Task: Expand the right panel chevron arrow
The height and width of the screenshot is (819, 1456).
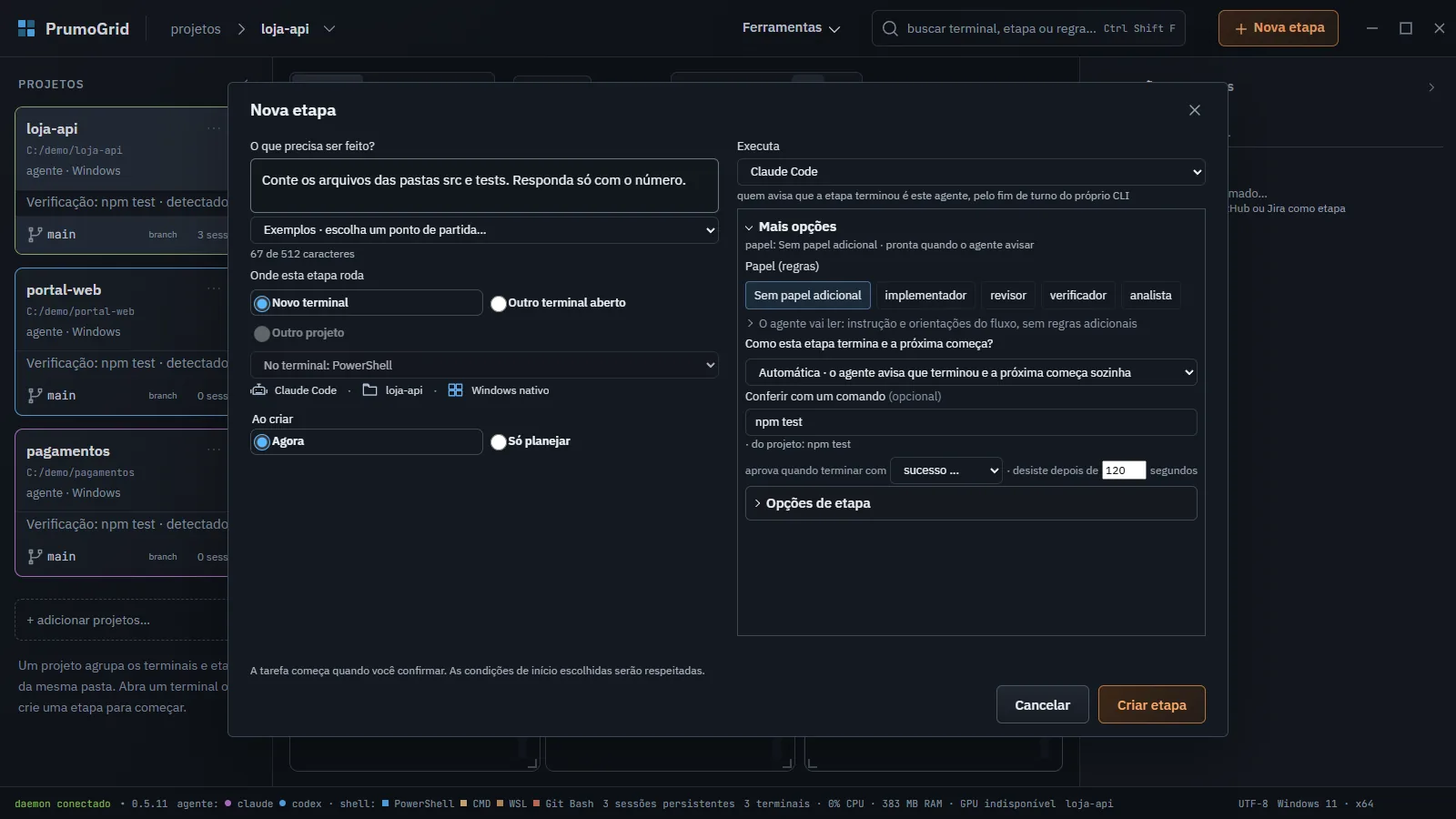Action: [1431, 87]
